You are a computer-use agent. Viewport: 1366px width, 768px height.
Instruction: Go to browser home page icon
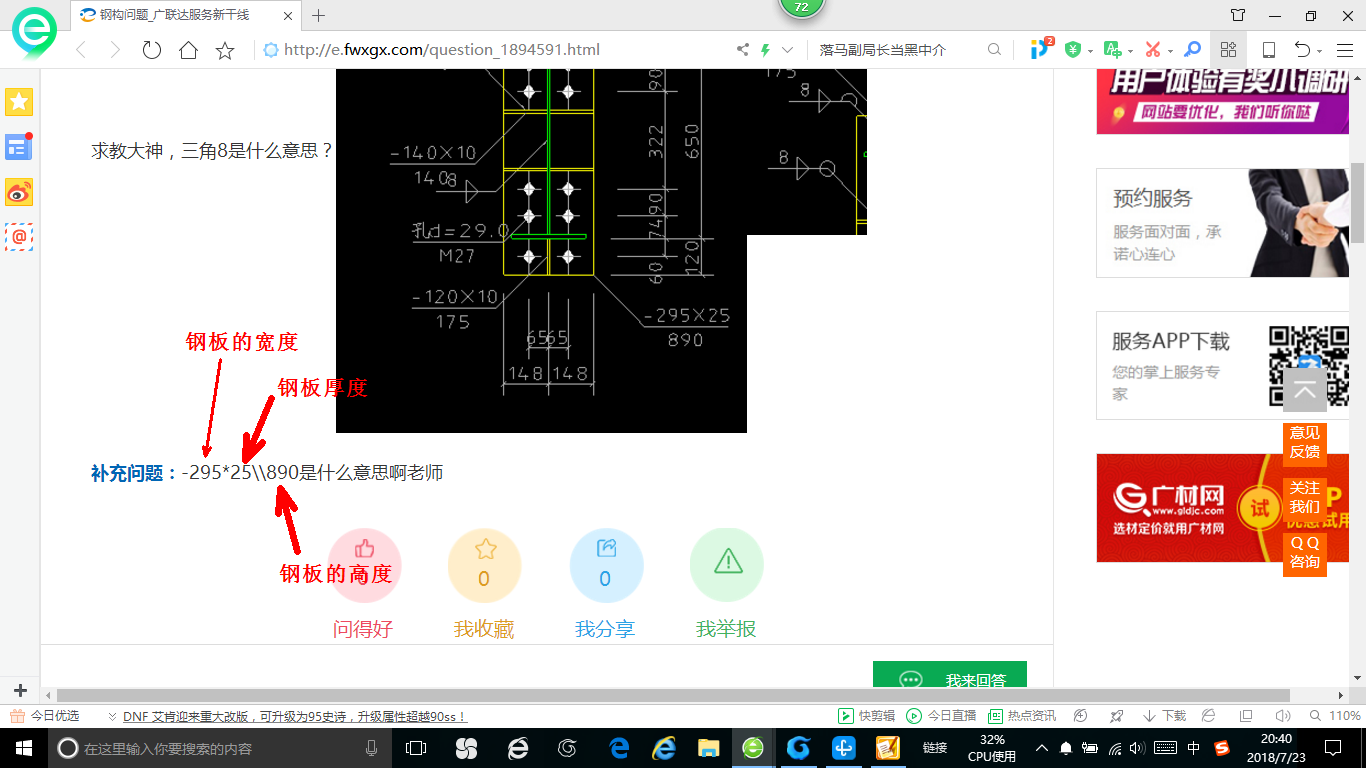(x=188, y=50)
